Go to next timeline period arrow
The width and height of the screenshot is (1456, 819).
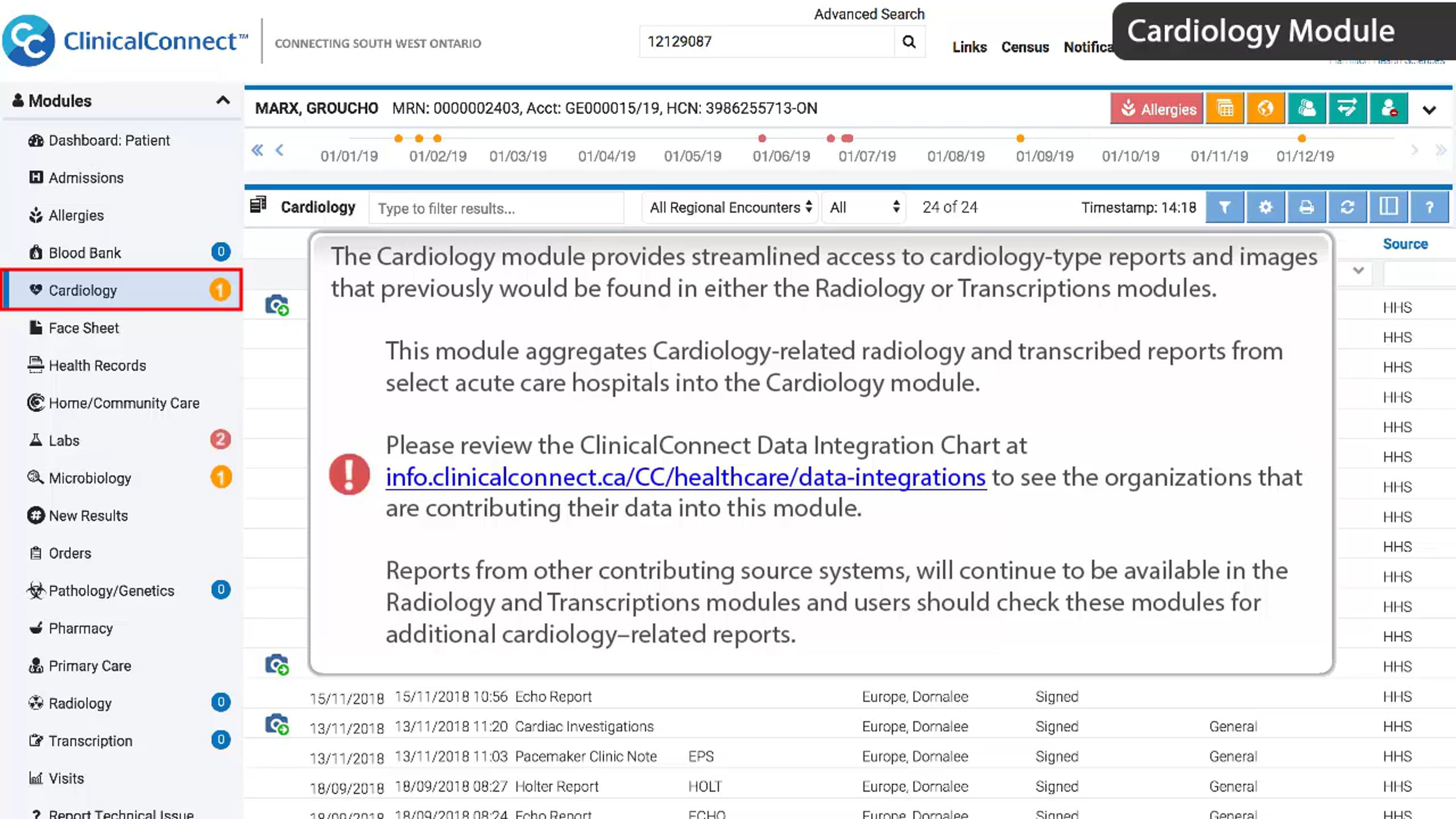pos(1415,150)
